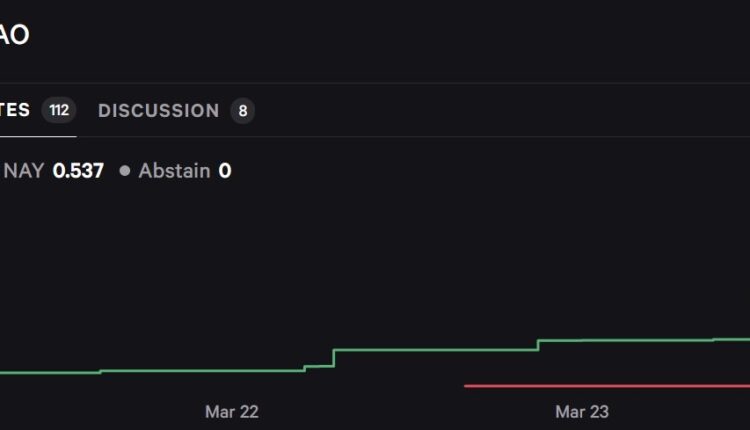Click the left start of red line

[x=467, y=386]
